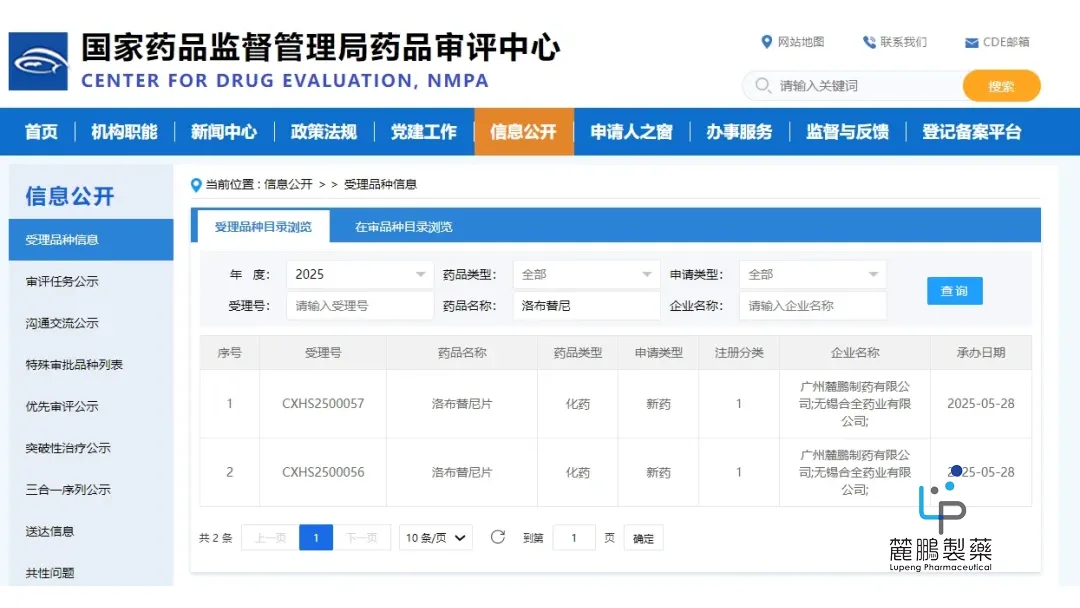
Task: Click the refresh icon in pagination
Action: (497, 537)
